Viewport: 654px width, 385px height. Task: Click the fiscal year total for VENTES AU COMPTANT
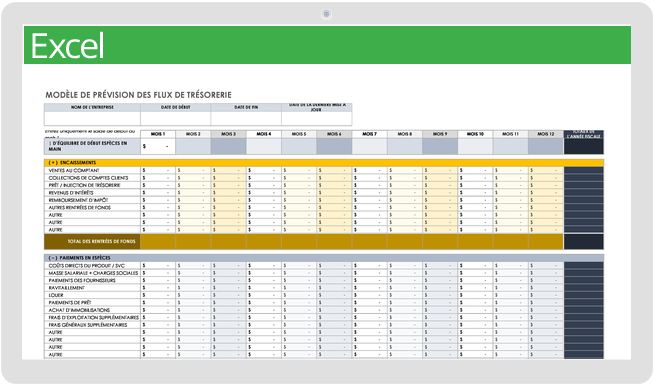coord(584,171)
